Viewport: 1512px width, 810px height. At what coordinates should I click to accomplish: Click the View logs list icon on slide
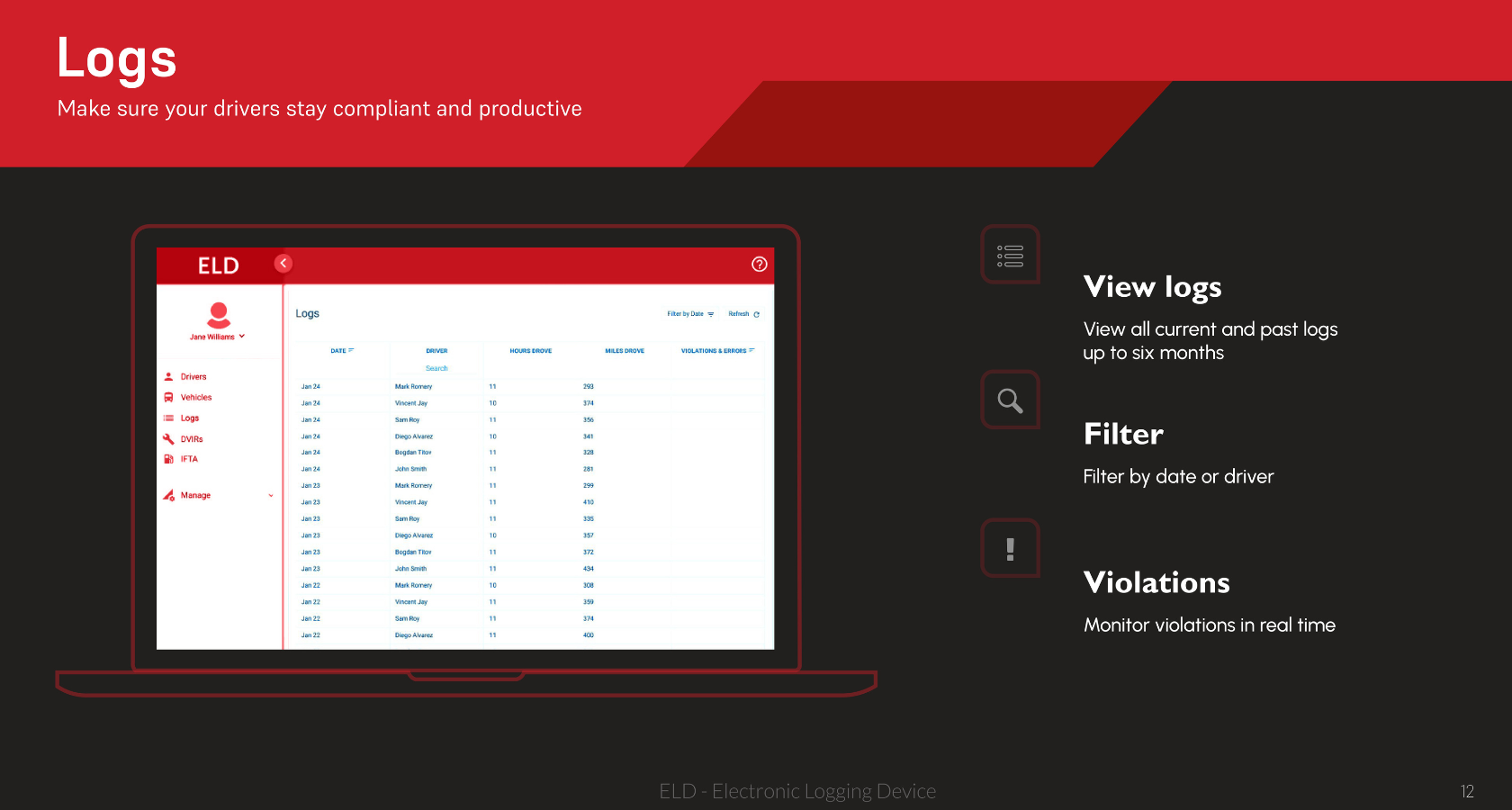tap(1010, 256)
